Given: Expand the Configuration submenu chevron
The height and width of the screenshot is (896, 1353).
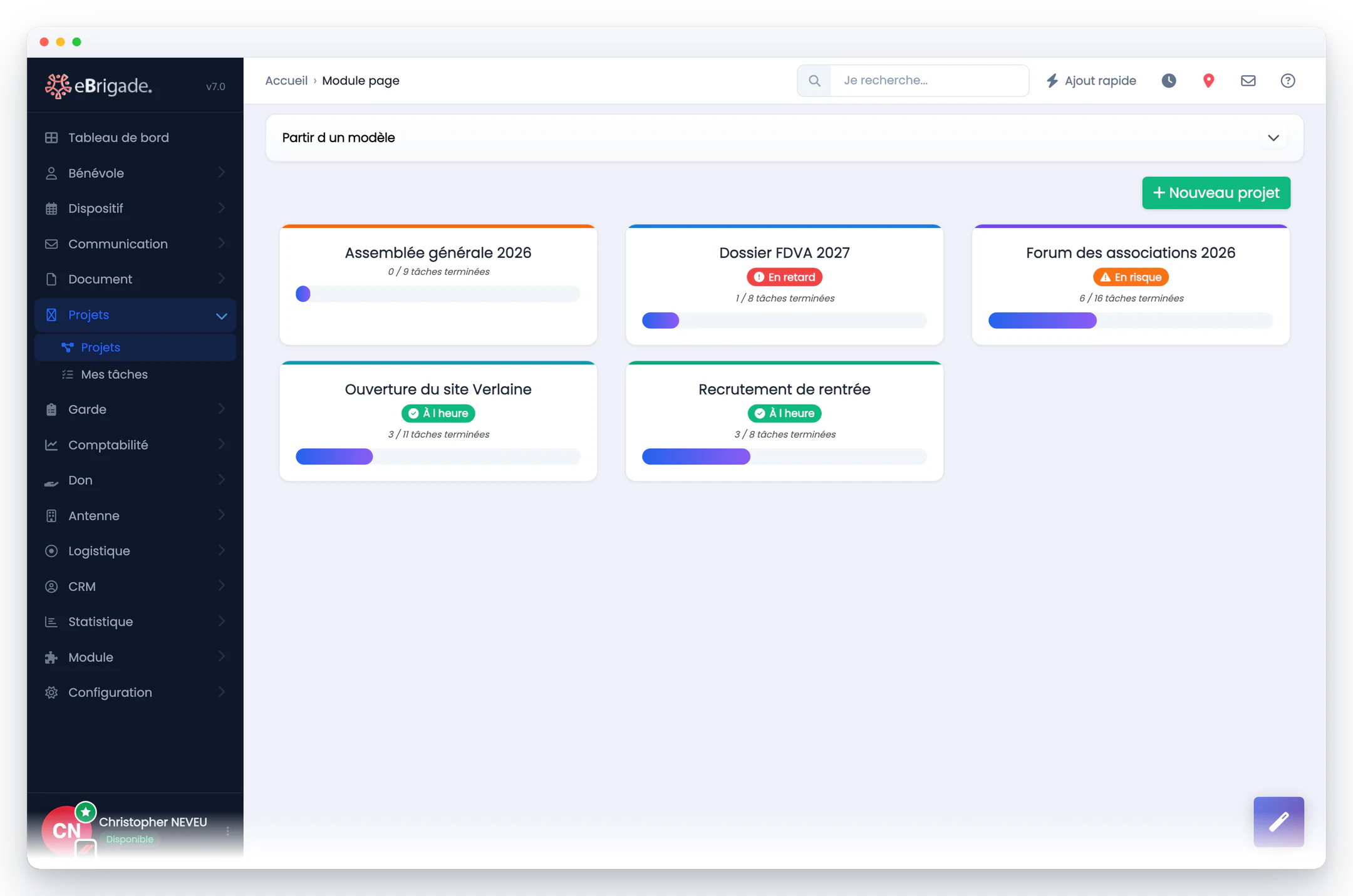Looking at the screenshot, I should point(222,692).
